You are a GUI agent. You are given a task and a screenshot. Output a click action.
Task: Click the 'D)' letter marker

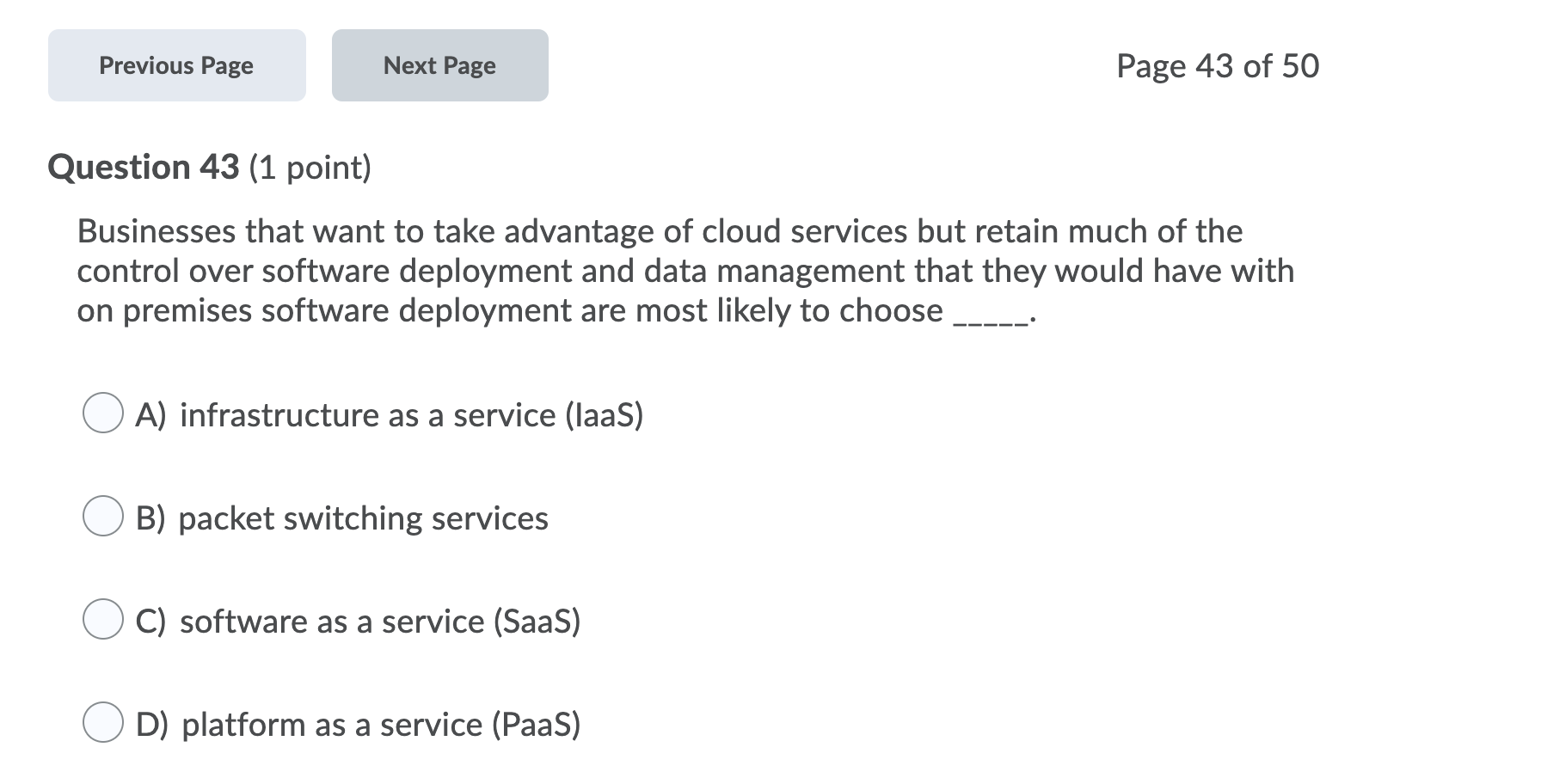click(x=151, y=725)
